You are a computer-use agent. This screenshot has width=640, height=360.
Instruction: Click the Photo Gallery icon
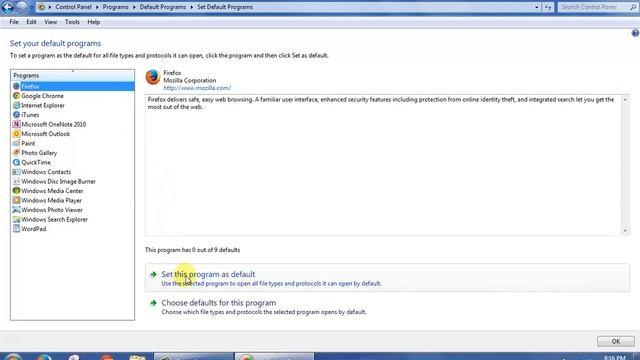point(16,153)
